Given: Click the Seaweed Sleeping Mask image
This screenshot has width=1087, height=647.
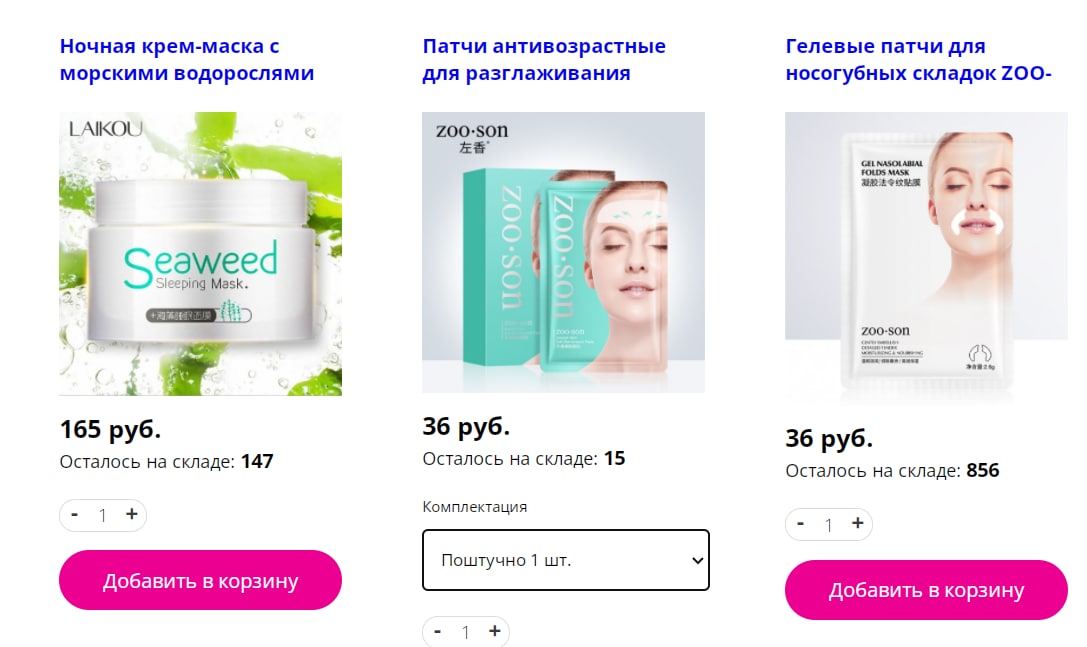Looking at the screenshot, I should click(x=200, y=254).
